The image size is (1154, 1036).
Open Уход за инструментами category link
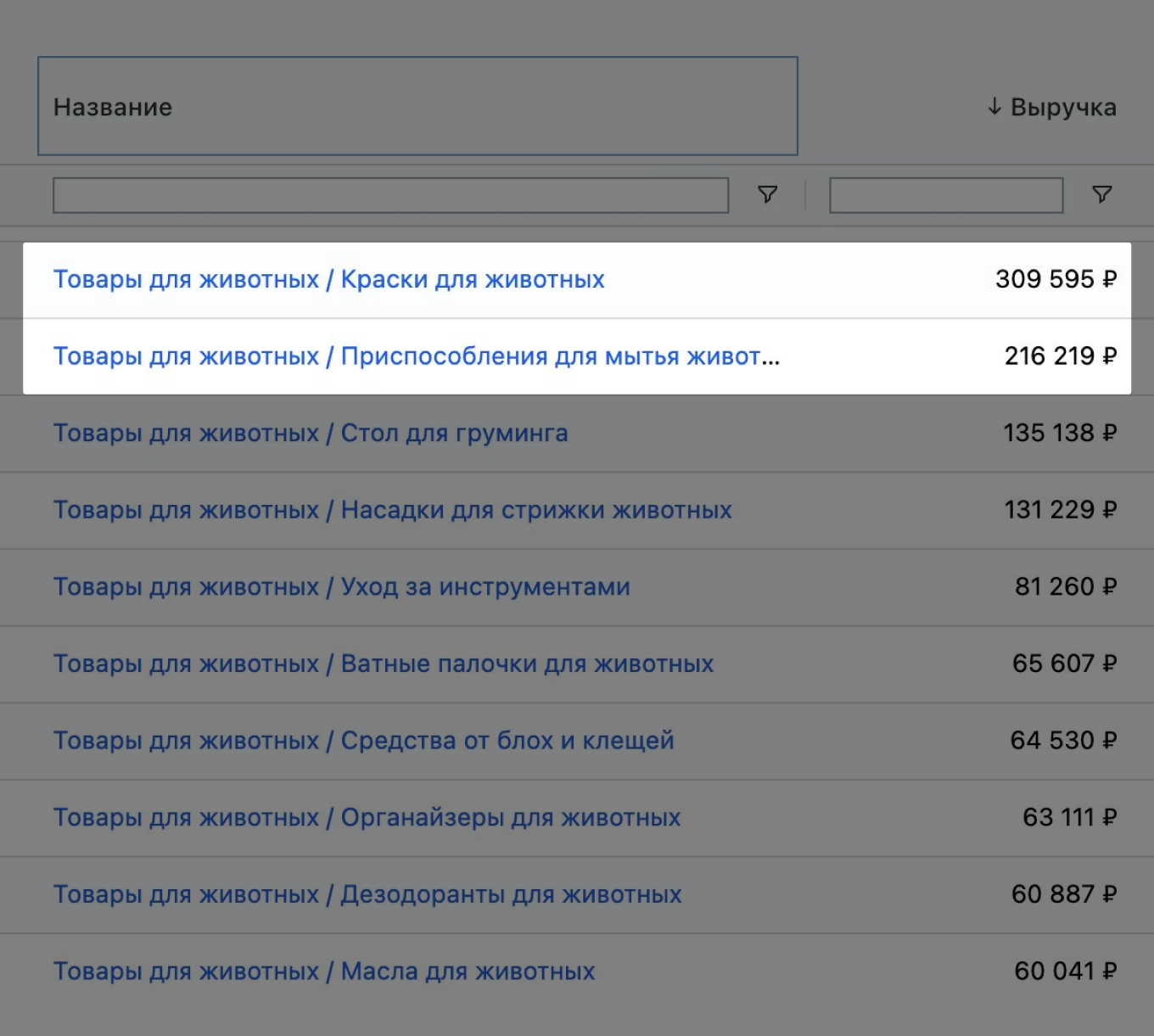(342, 587)
